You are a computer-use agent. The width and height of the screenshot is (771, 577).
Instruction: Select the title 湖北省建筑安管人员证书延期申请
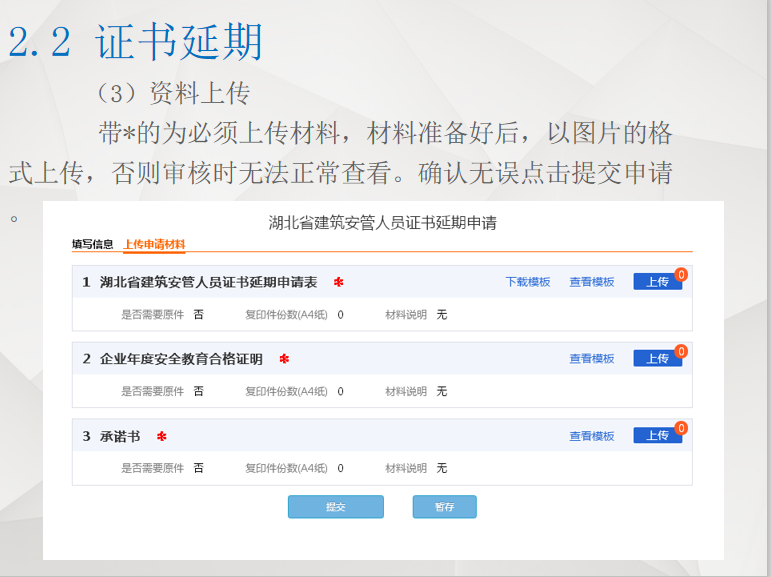[x=383, y=223]
